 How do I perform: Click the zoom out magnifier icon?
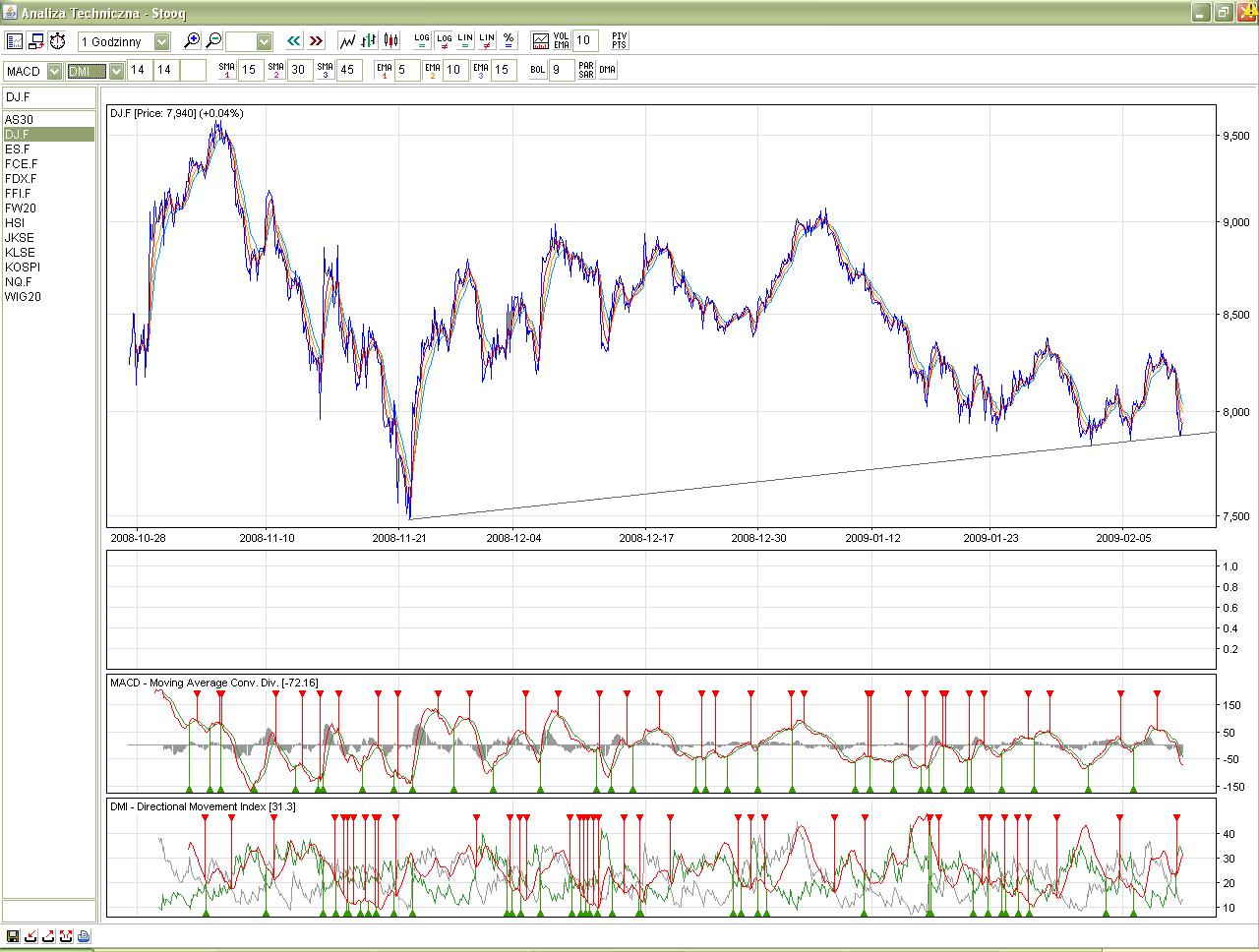[x=213, y=41]
